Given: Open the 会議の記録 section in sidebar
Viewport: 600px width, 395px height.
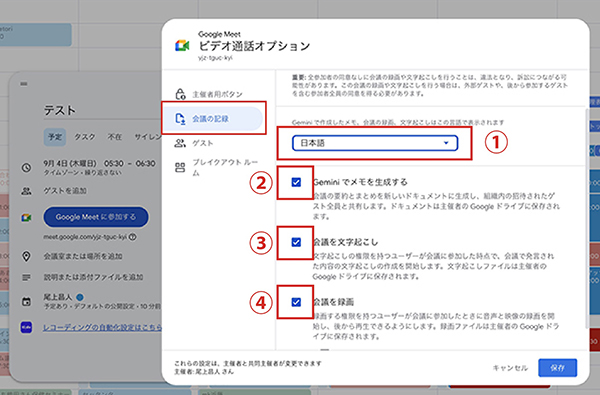Looking at the screenshot, I should (x=214, y=119).
